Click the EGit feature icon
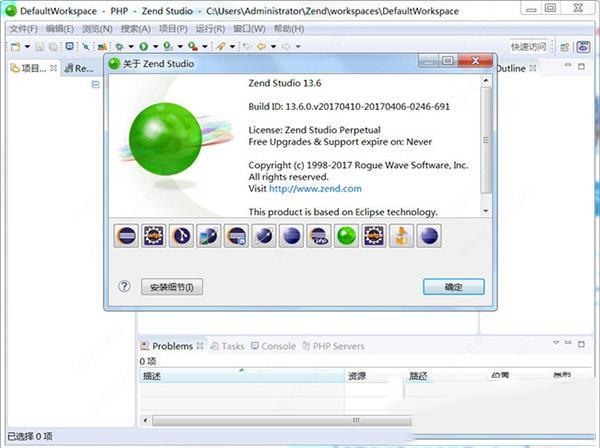Image resolution: width=600 pixels, height=448 pixels. tap(181, 236)
